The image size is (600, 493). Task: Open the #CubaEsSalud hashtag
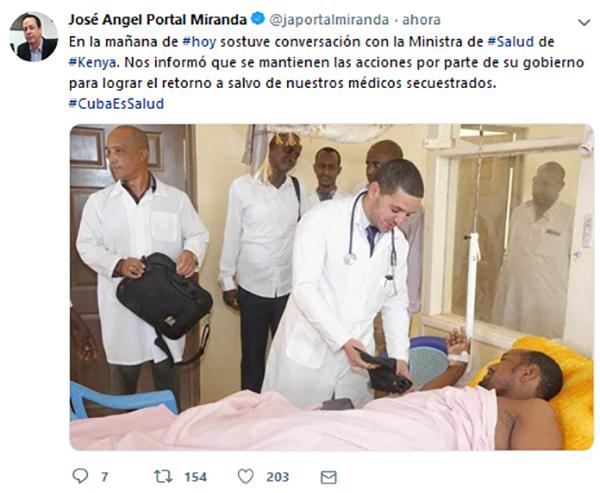coord(116,104)
